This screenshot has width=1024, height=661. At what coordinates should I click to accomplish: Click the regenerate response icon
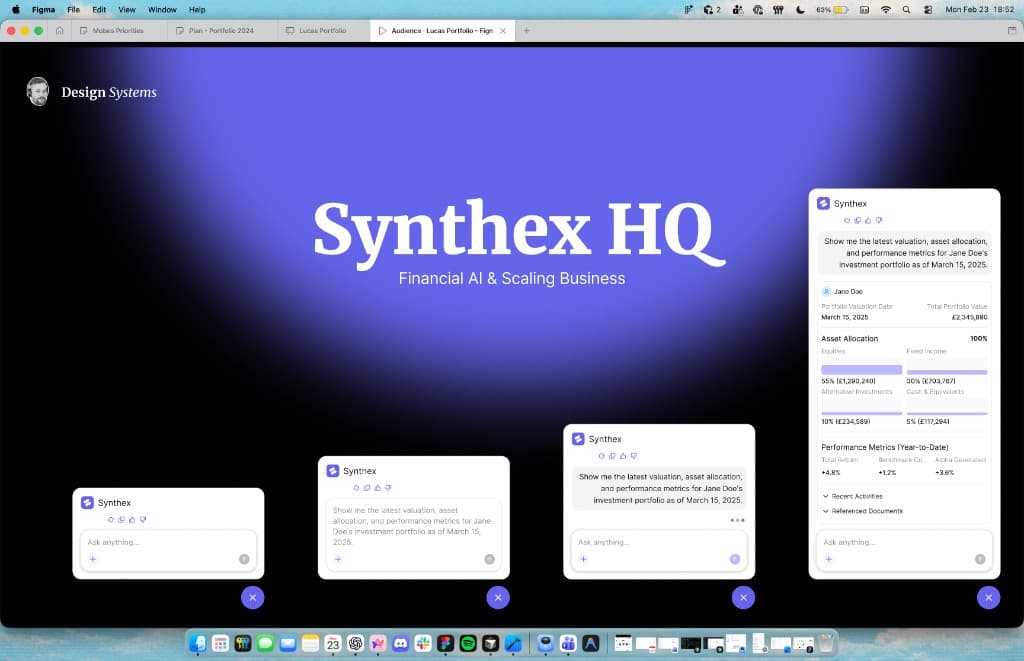(x=846, y=218)
